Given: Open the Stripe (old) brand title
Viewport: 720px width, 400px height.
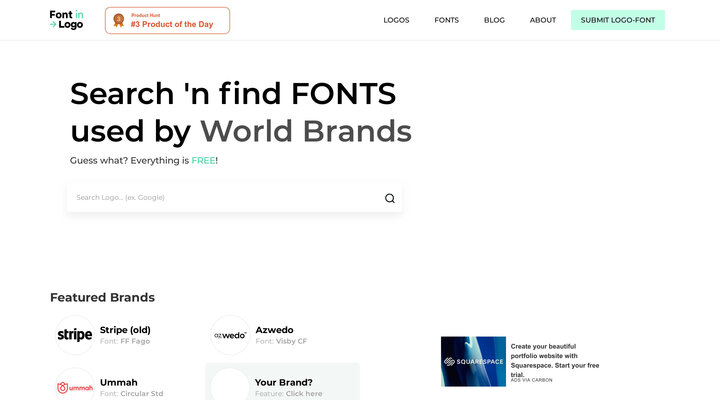Looking at the screenshot, I should click(x=125, y=330).
